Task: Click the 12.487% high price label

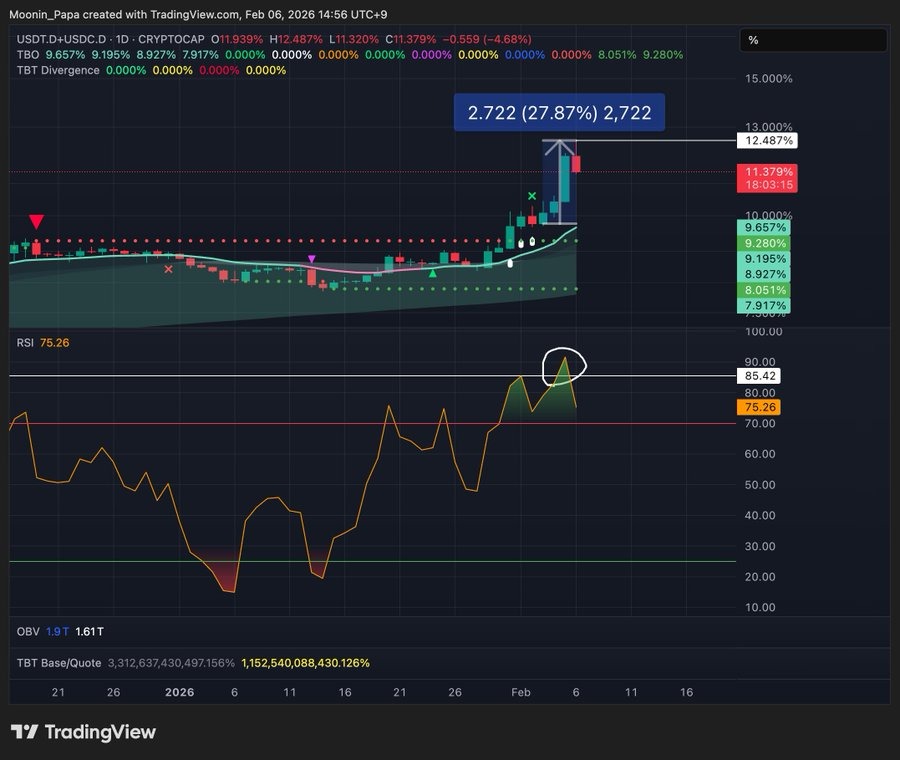Action: (770, 141)
